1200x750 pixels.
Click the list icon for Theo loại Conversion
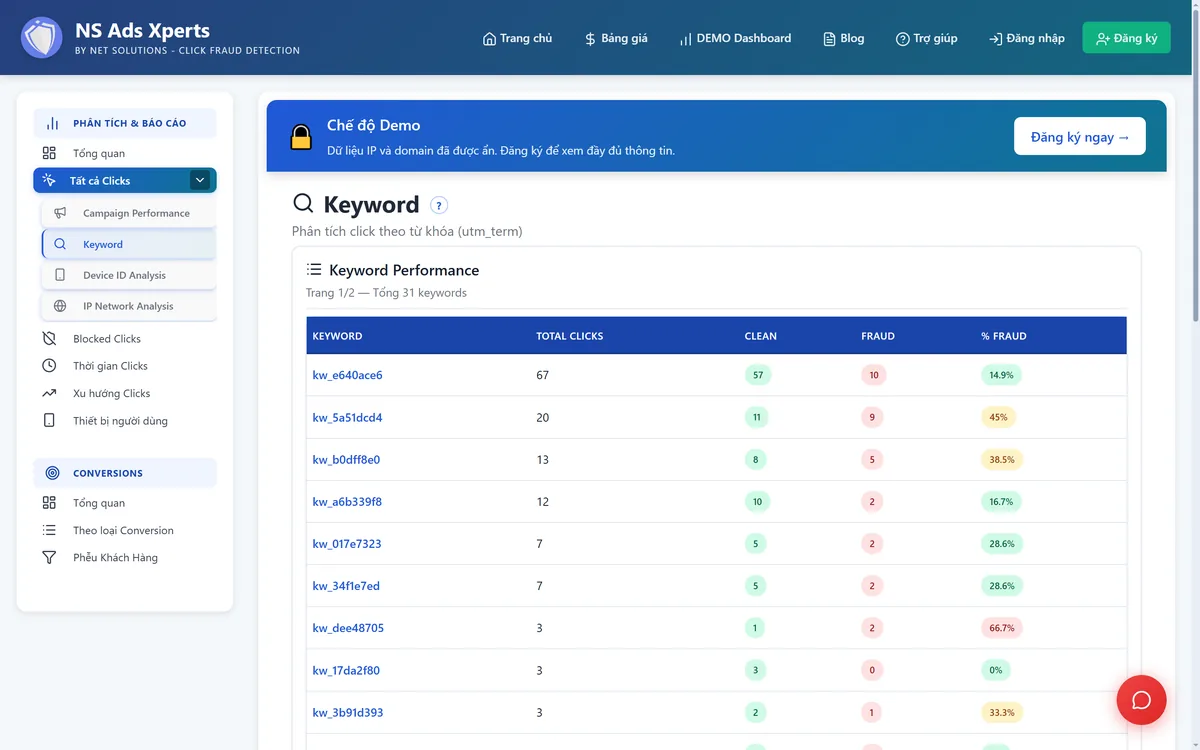(49, 530)
